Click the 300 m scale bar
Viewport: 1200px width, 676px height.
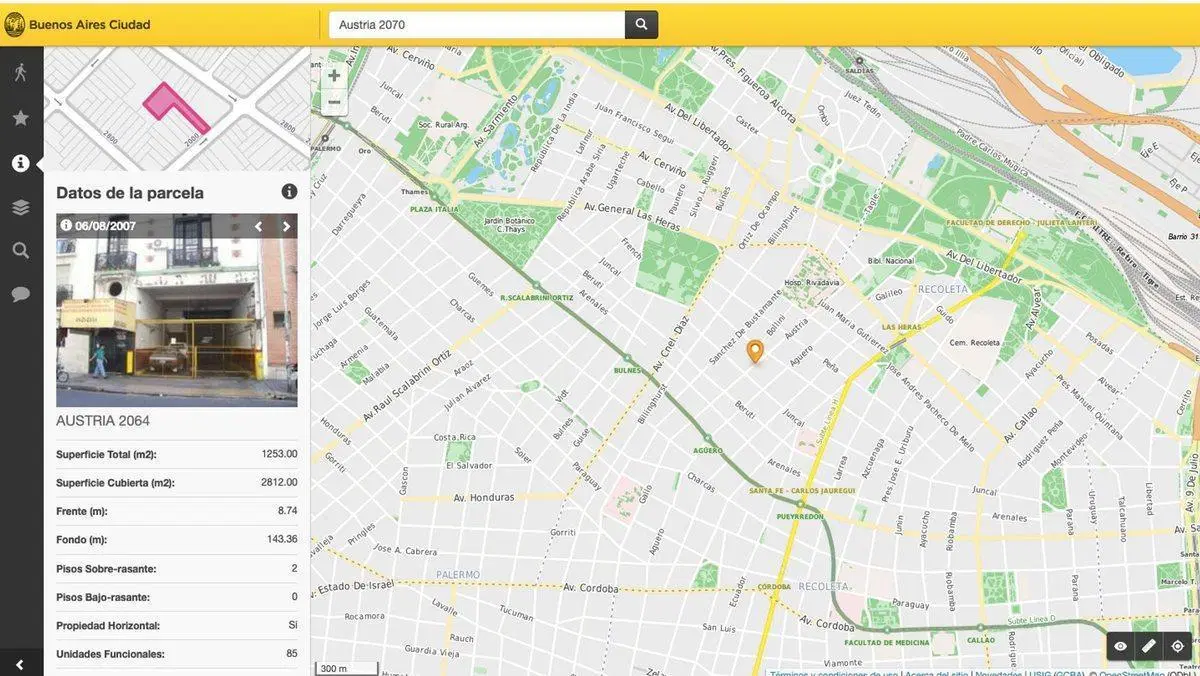347,668
